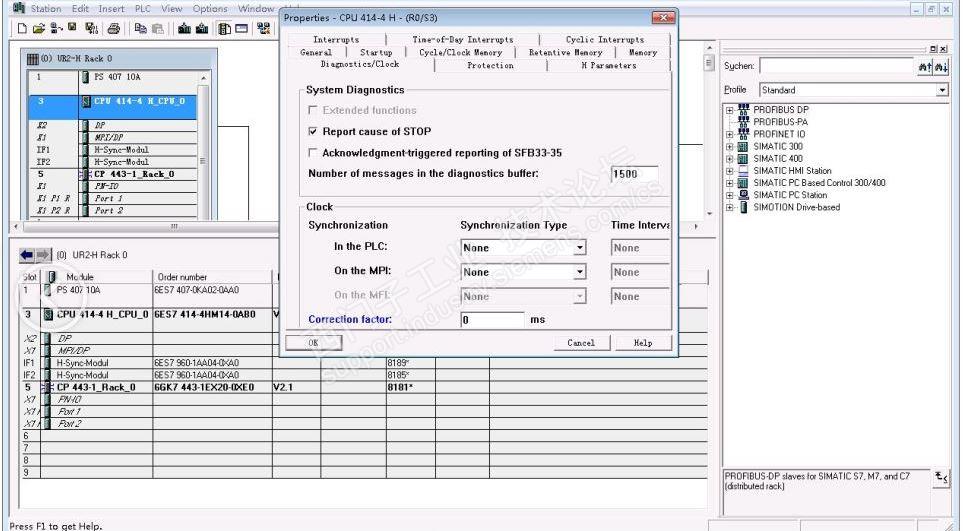
Task: Toggle the hardware Catalog toolbar icon
Action: [x=225, y=28]
